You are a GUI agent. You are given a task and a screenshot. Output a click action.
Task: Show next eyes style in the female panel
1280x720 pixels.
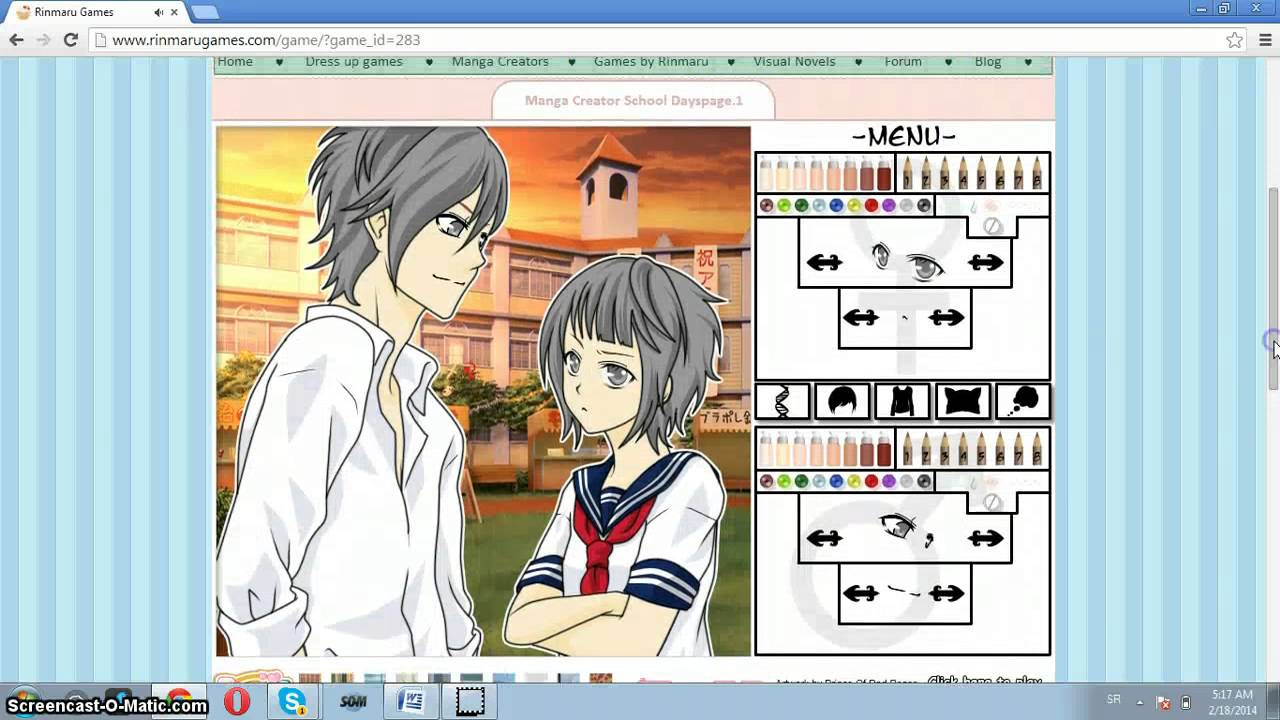[986, 263]
